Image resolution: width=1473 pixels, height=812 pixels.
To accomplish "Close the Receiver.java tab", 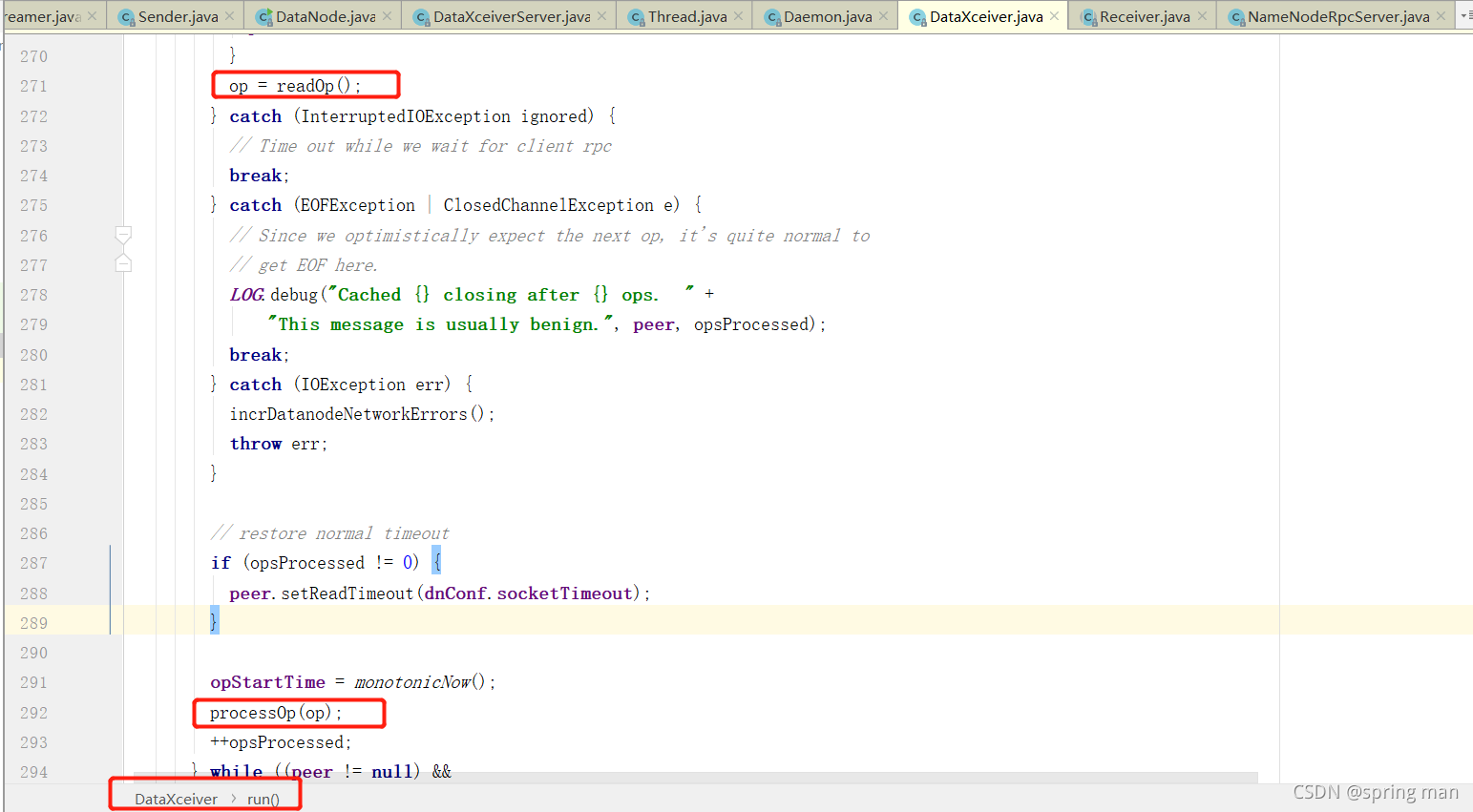I will (1201, 16).
